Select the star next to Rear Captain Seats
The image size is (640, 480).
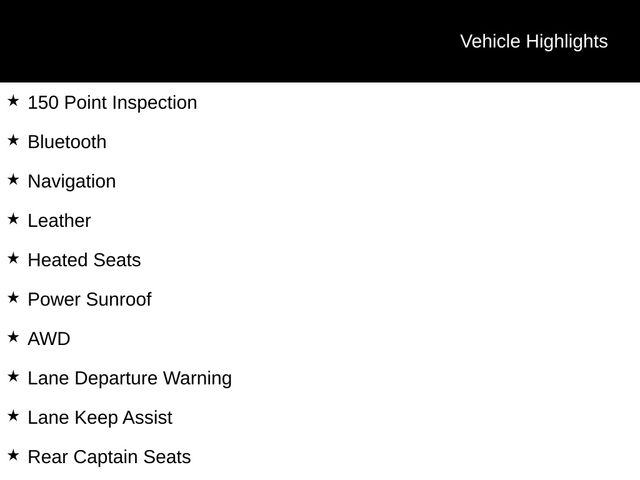13,455
